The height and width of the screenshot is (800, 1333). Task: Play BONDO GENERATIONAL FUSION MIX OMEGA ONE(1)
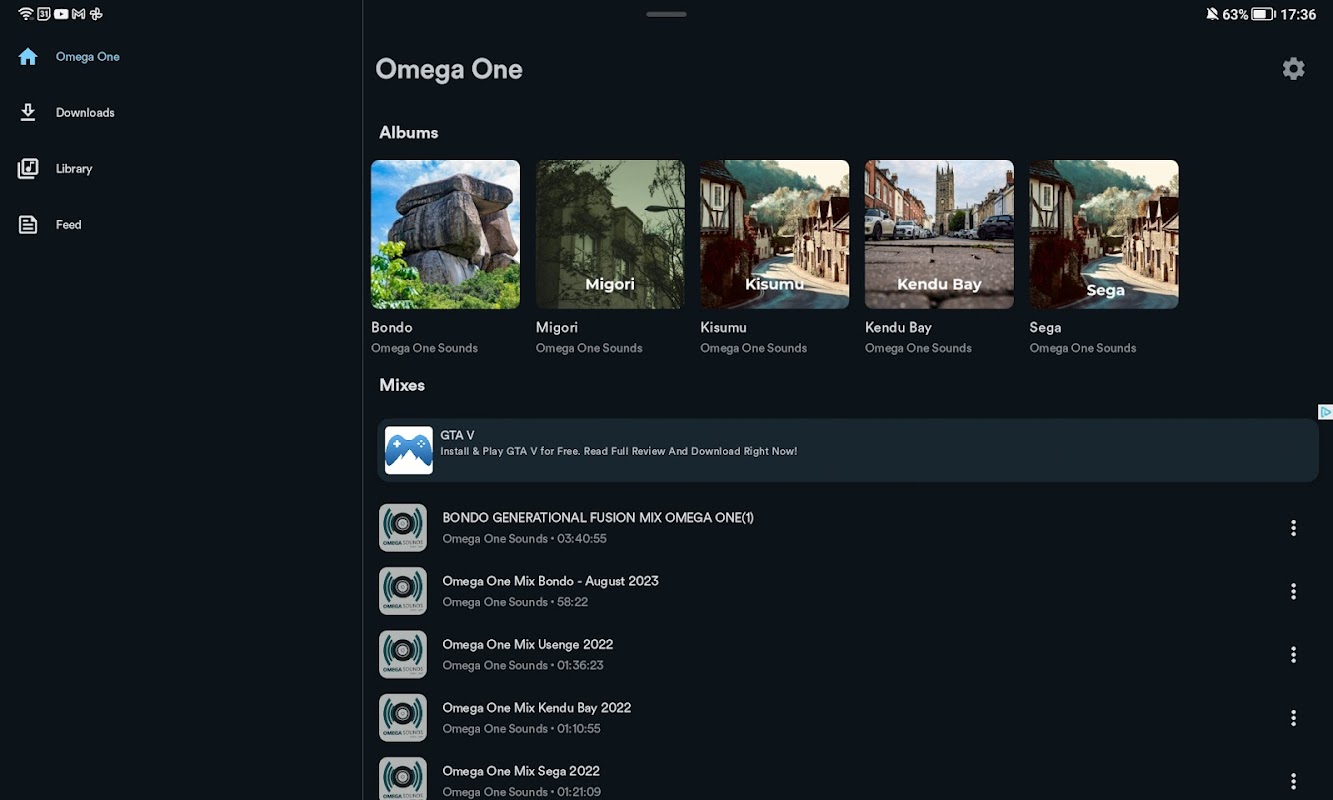[598, 518]
